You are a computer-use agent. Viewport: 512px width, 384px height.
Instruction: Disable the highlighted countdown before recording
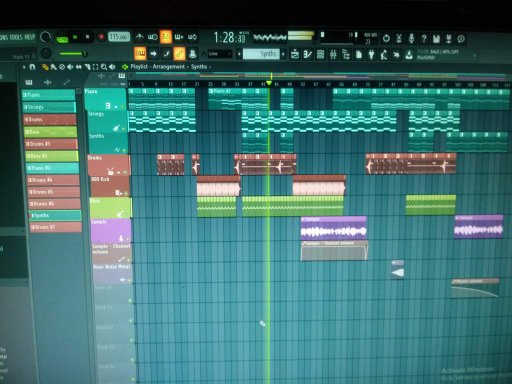pyautogui.click(x=166, y=37)
